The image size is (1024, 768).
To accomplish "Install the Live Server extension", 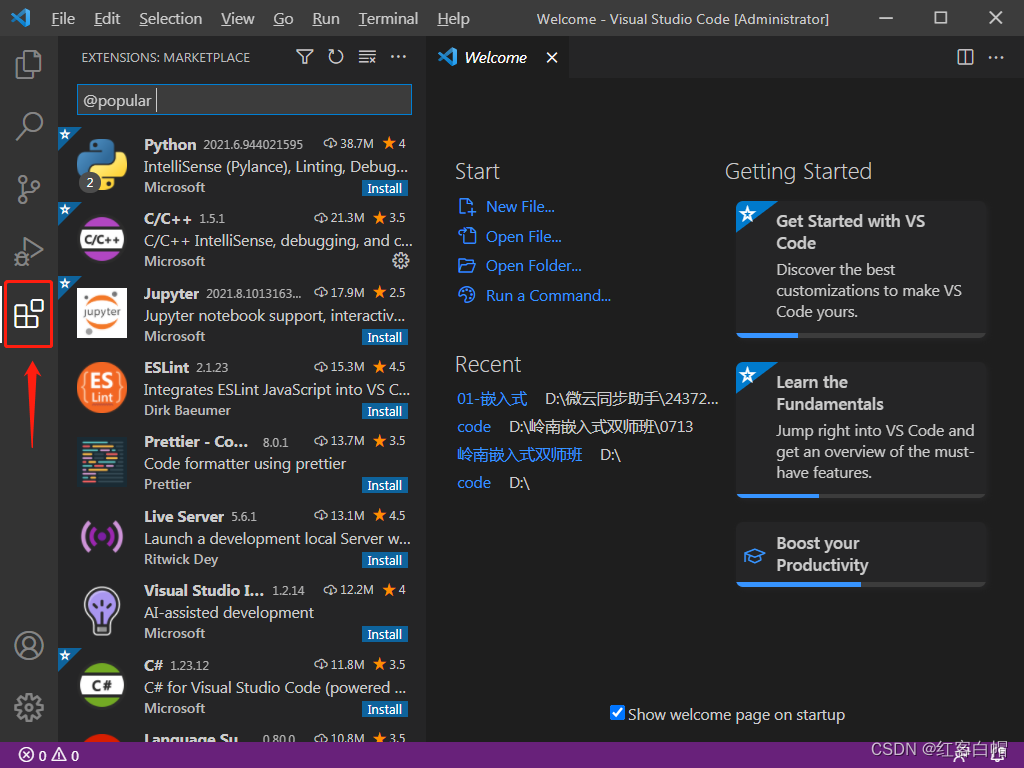I will [385, 561].
